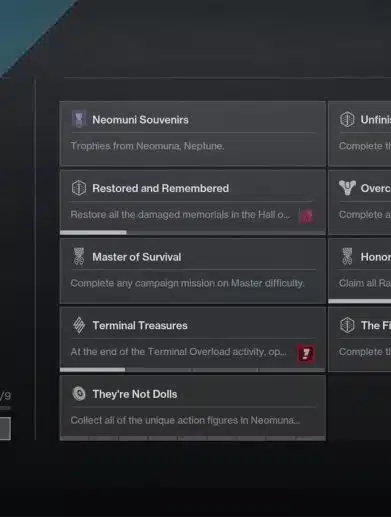Image resolution: width=391 pixels, height=517 pixels.
Task: Open Terminal Treasures triumph description text
Action: (179, 352)
